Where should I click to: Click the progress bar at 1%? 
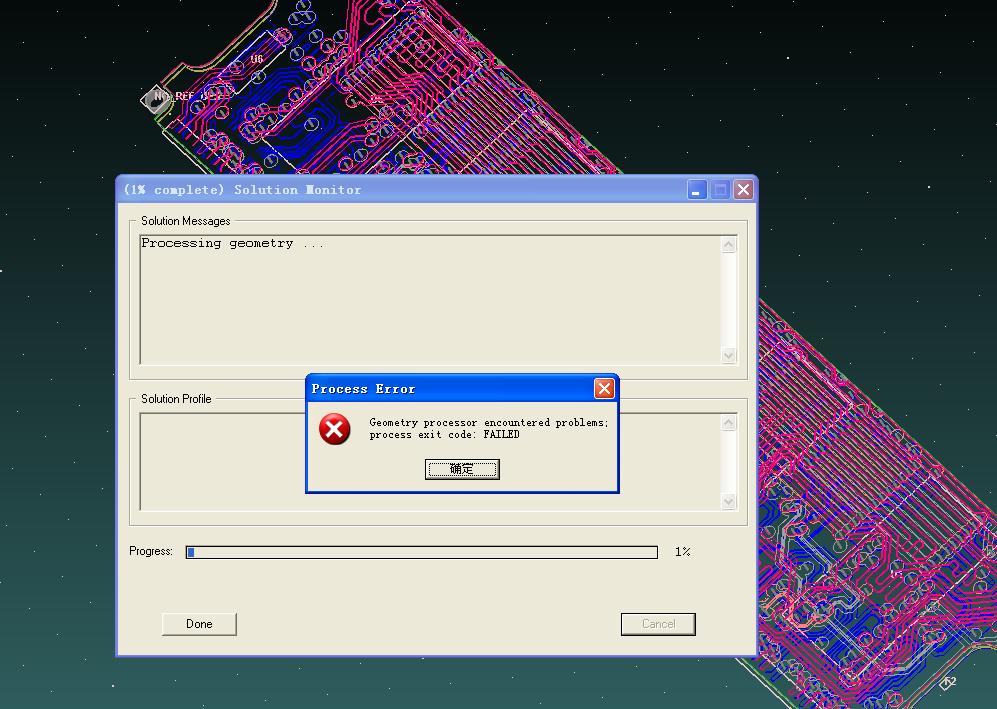(x=422, y=552)
